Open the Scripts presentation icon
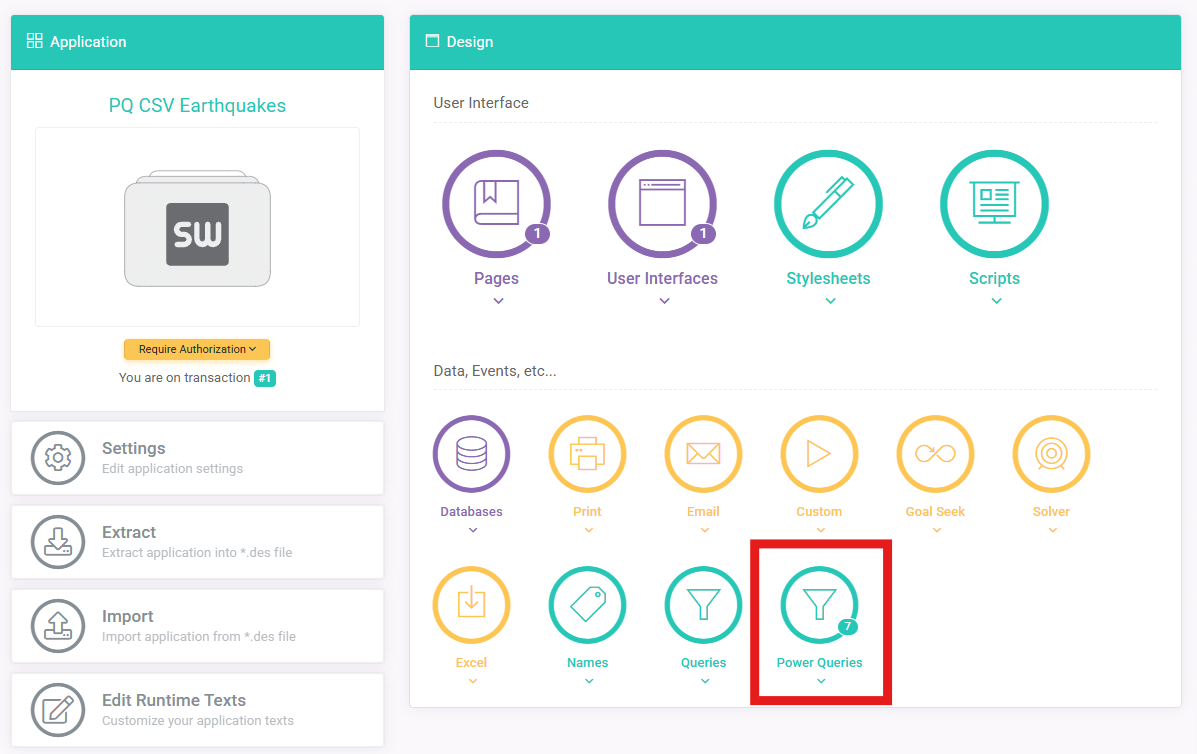The image size is (1197, 754). [994, 204]
